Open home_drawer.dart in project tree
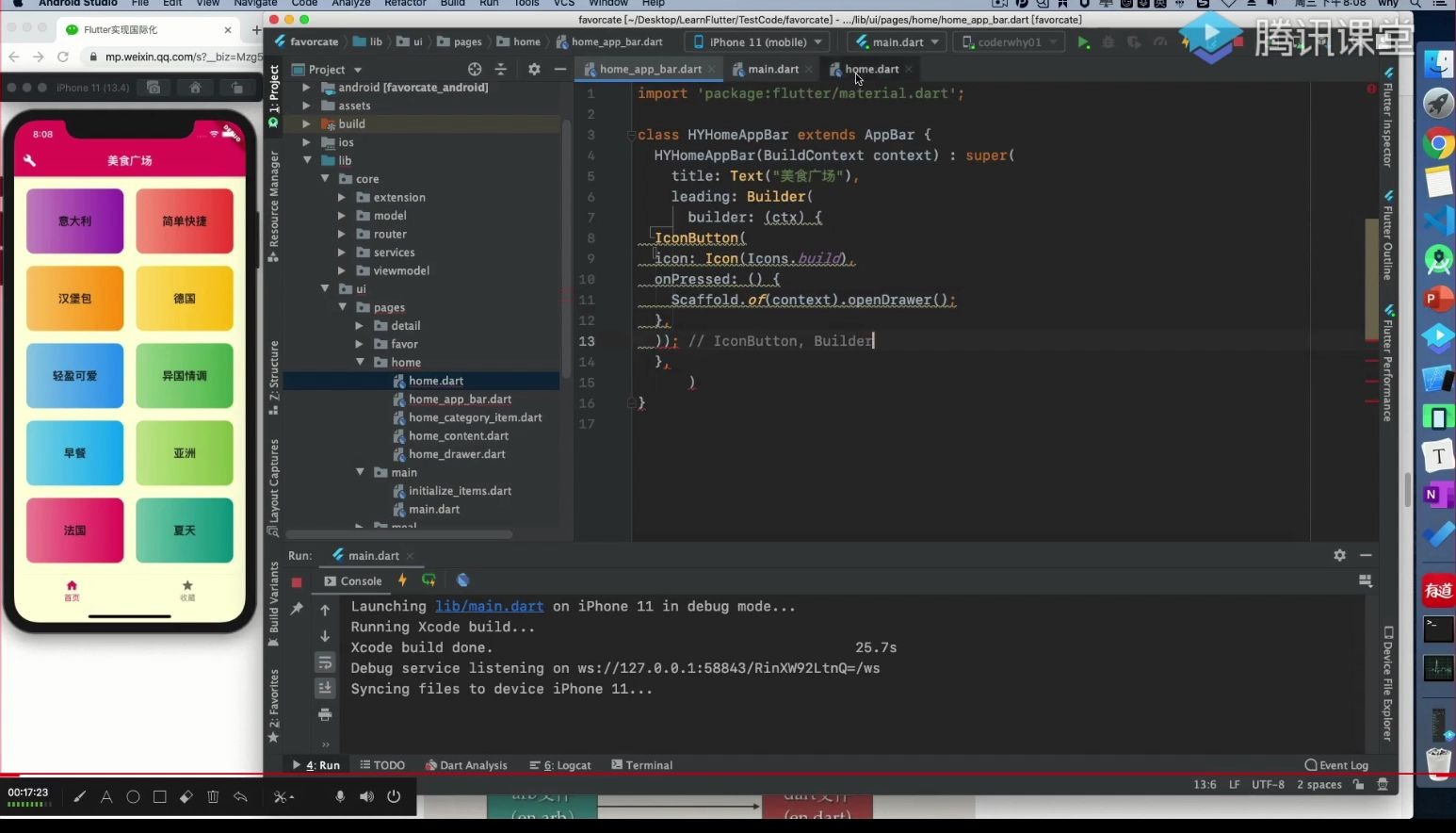Screen dimensions: 1456x833 click(x=457, y=453)
